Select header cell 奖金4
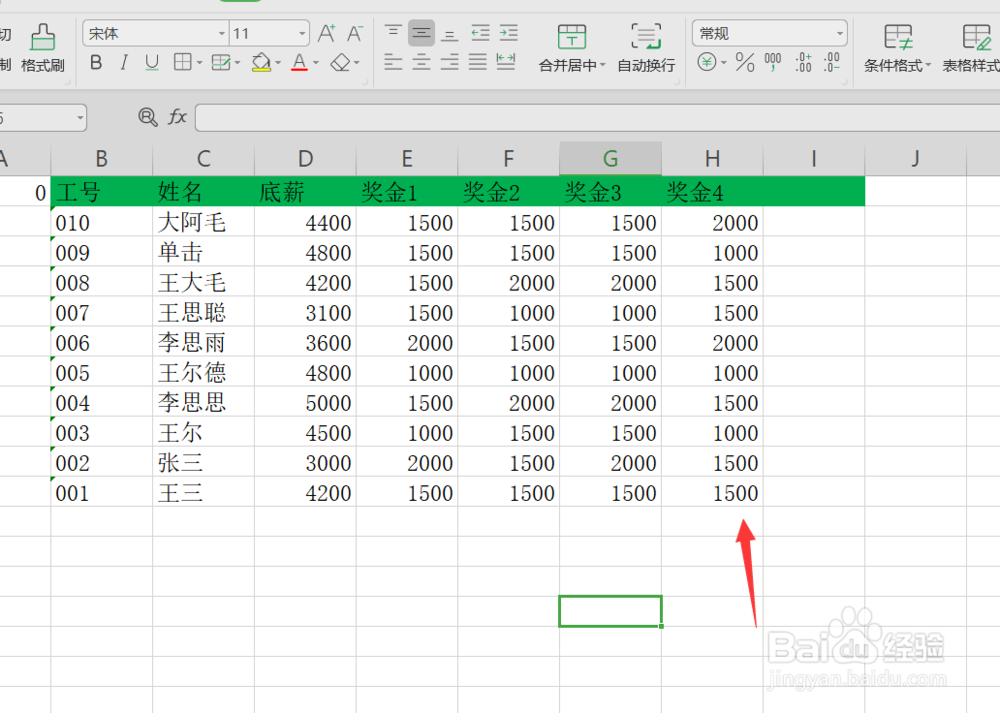The width and height of the screenshot is (1000, 713). coord(712,191)
